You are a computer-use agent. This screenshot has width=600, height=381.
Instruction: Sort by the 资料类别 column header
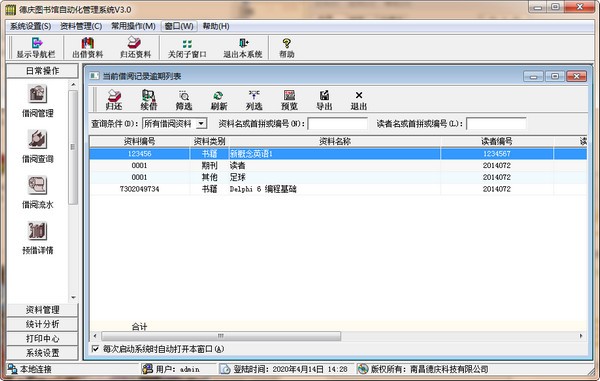[x=209, y=142]
